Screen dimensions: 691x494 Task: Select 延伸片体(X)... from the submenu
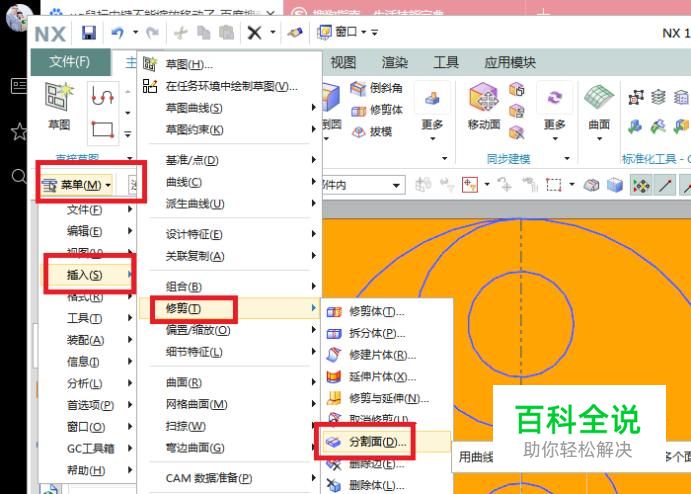click(x=386, y=377)
